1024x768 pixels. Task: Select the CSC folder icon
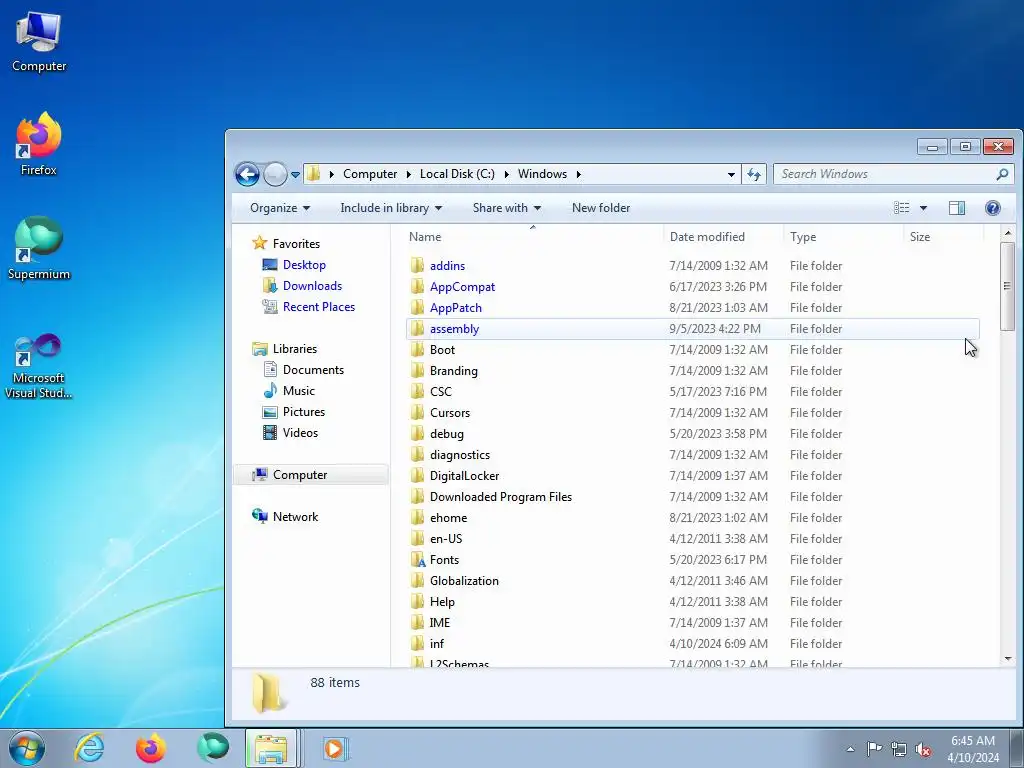[417, 392]
